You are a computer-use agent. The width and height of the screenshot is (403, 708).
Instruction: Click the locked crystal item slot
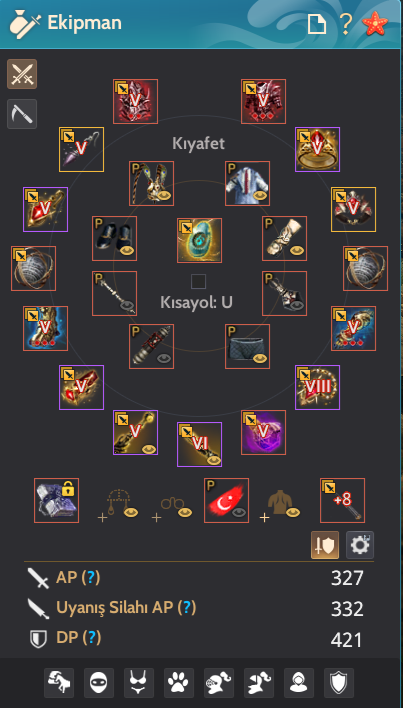[x=56, y=500]
